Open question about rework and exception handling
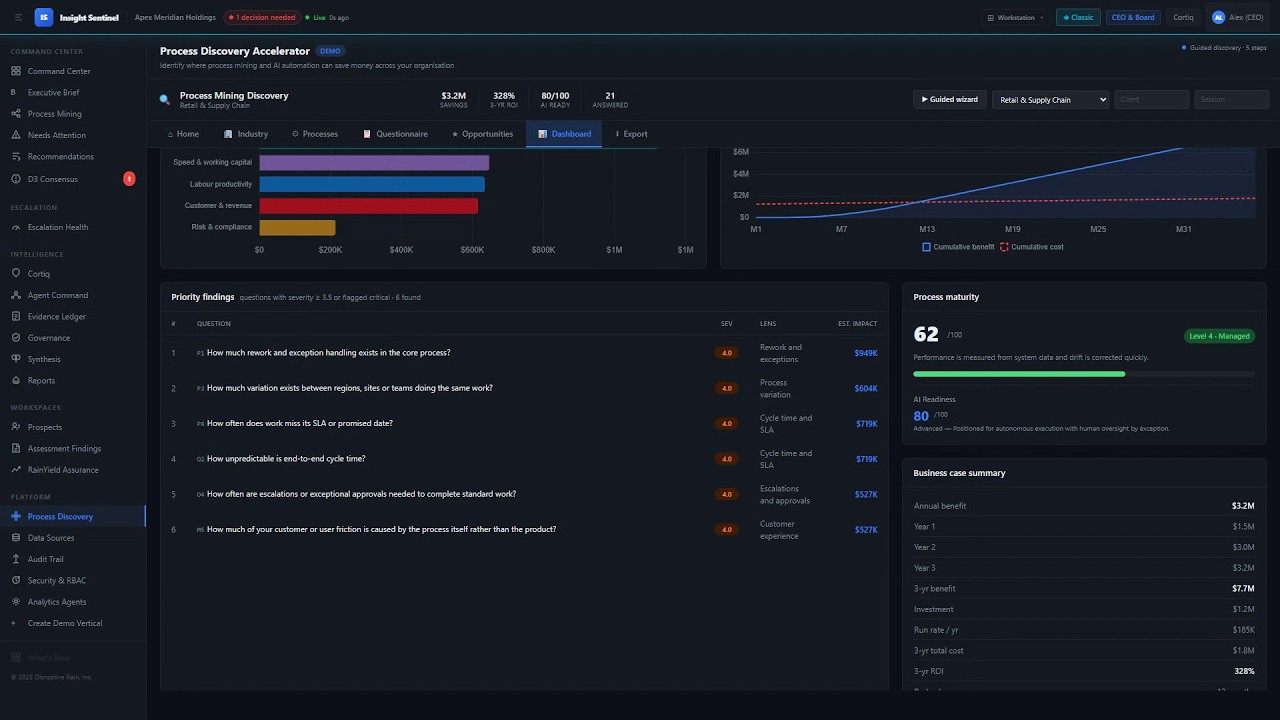Screen dimensions: 1280x720 328,353
